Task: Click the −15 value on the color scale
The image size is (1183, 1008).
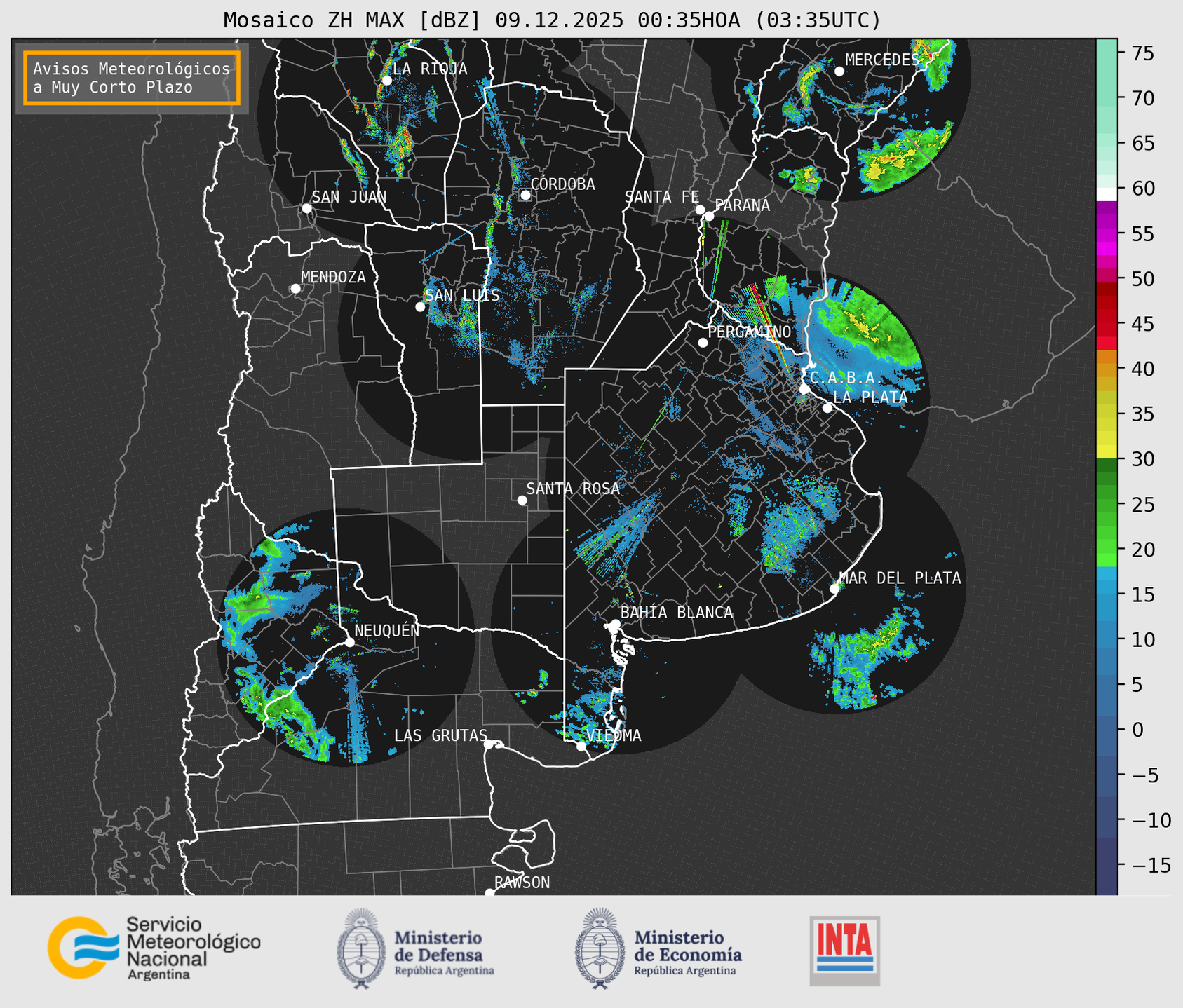Action: point(1151,866)
